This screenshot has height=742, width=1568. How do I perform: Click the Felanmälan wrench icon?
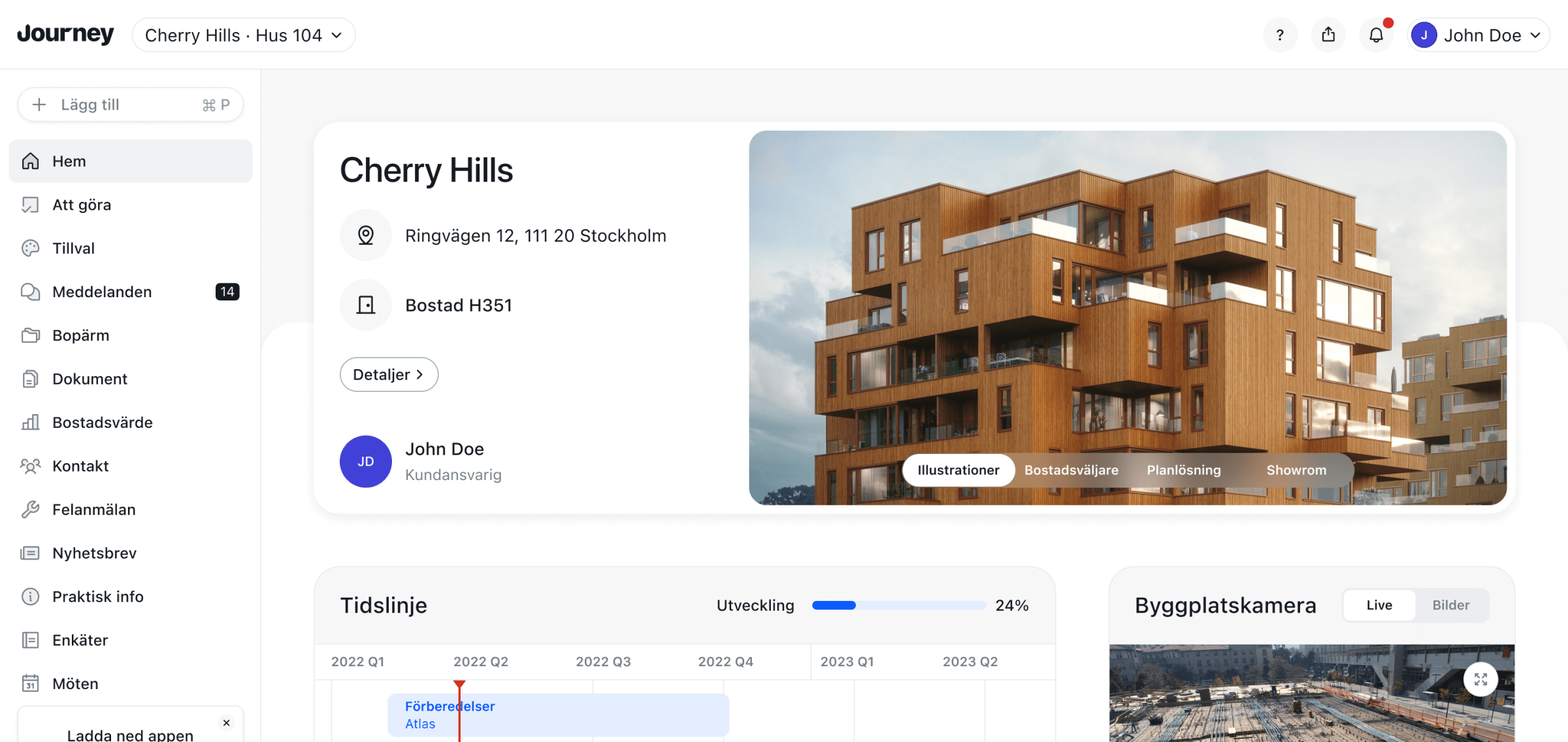(x=30, y=509)
